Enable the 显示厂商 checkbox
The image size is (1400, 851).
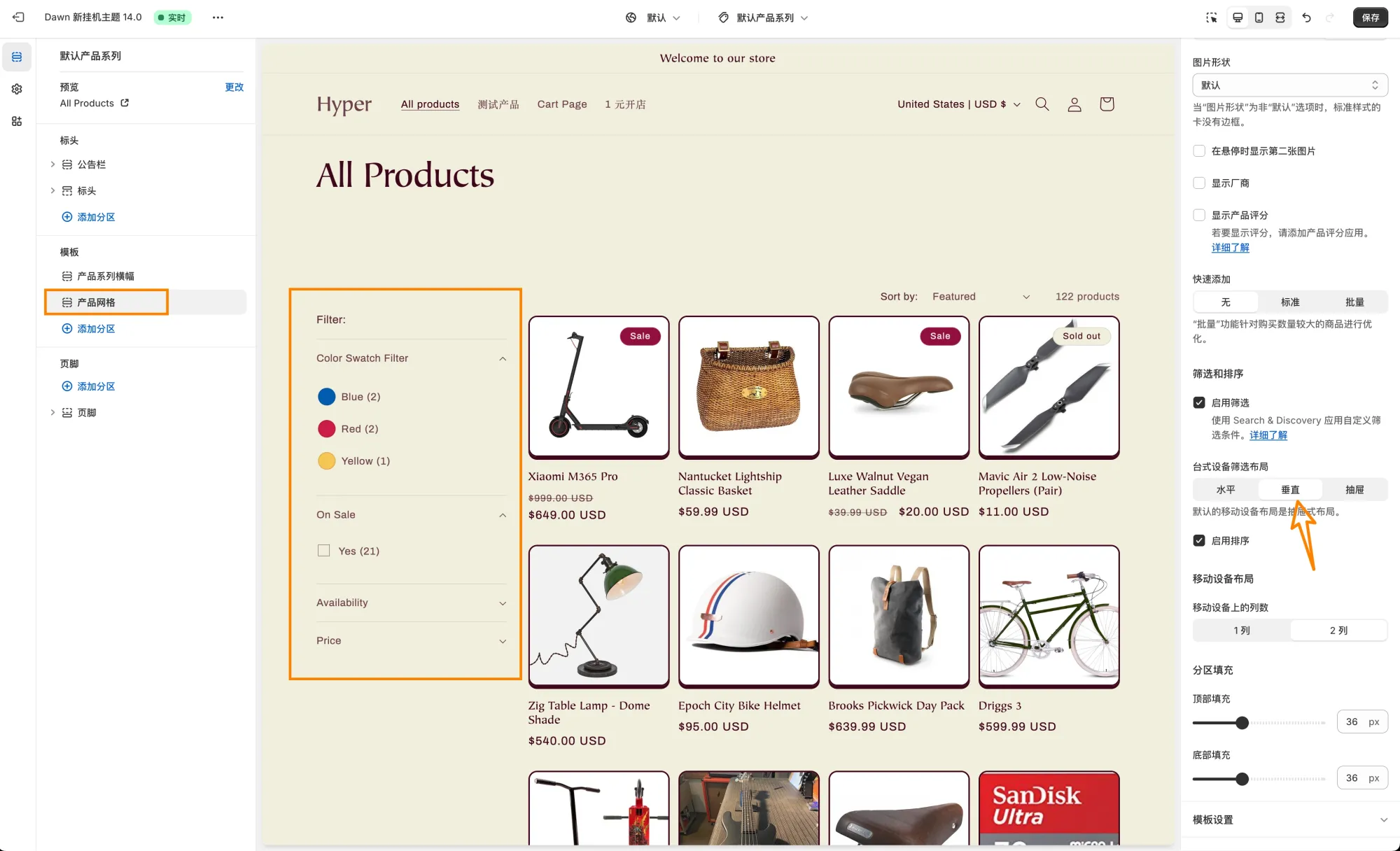[1199, 183]
